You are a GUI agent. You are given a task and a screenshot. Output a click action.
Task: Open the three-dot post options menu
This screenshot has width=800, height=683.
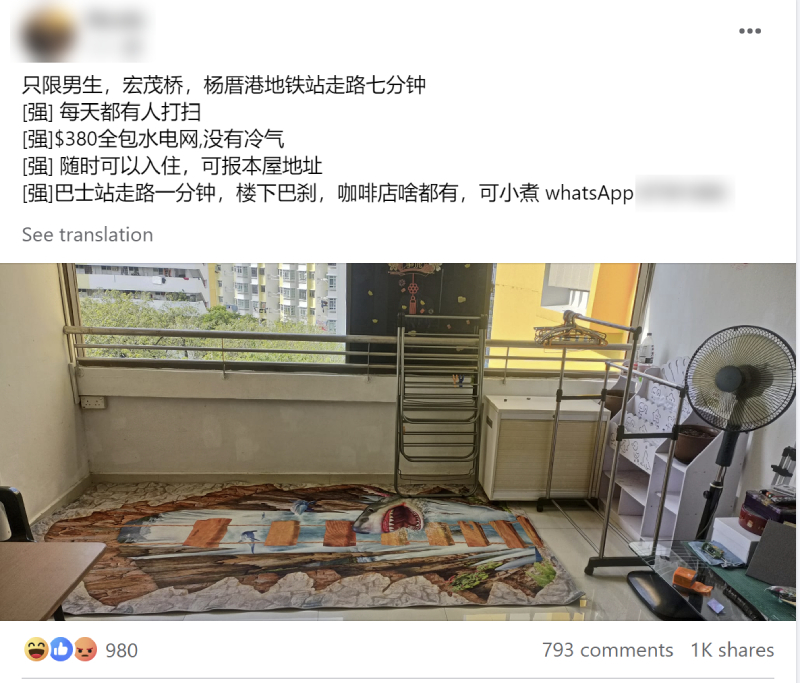(x=749, y=31)
